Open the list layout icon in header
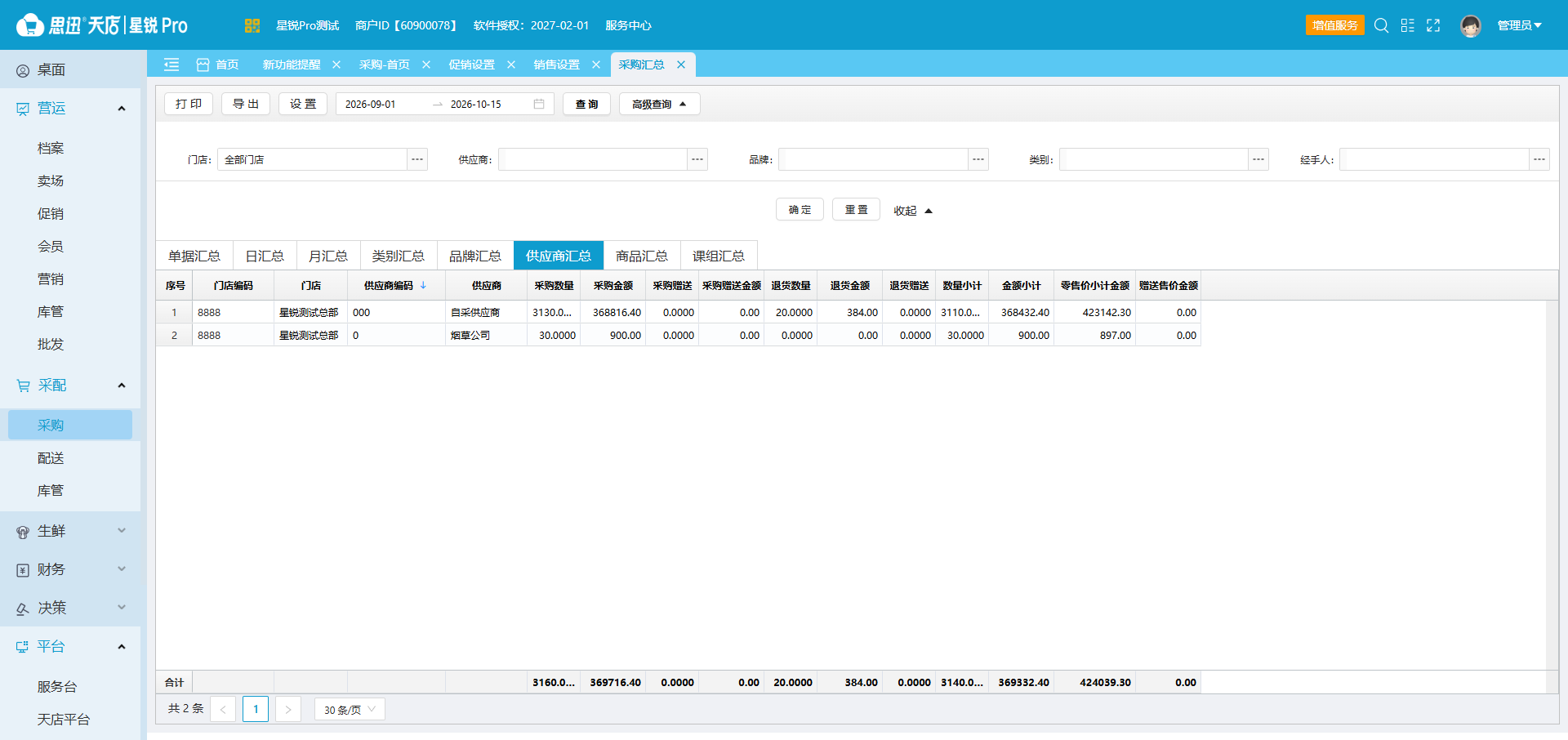1568x740 pixels. [x=1407, y=25]
